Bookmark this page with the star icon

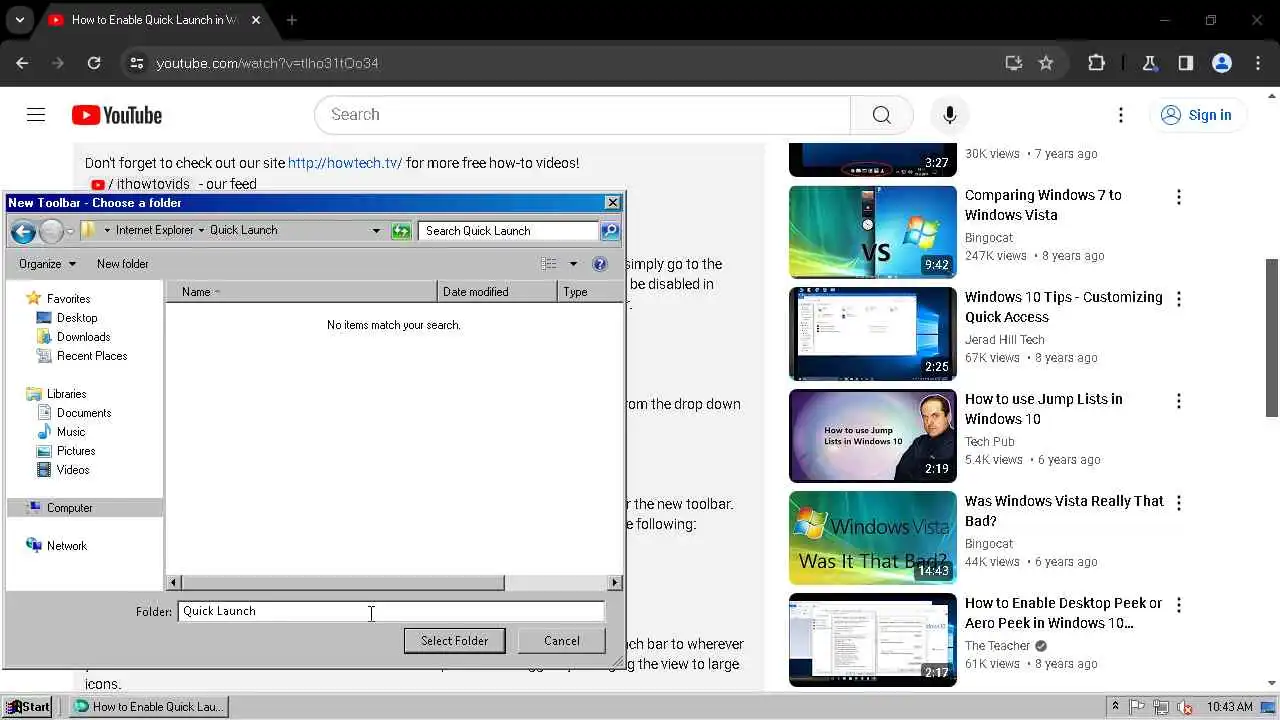click(x=1046, y=63)
